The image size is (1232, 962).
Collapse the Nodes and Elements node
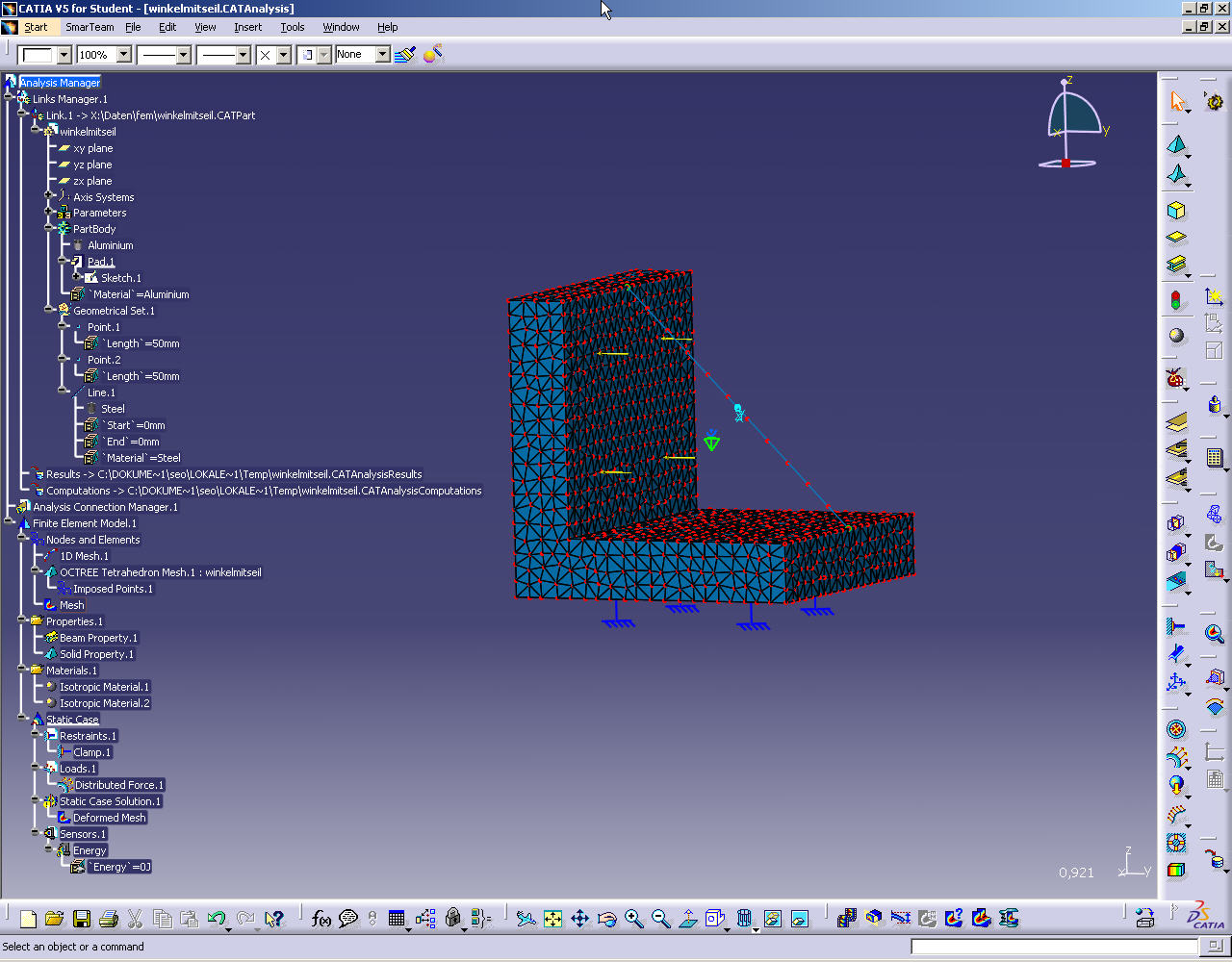tap(21, 540)
